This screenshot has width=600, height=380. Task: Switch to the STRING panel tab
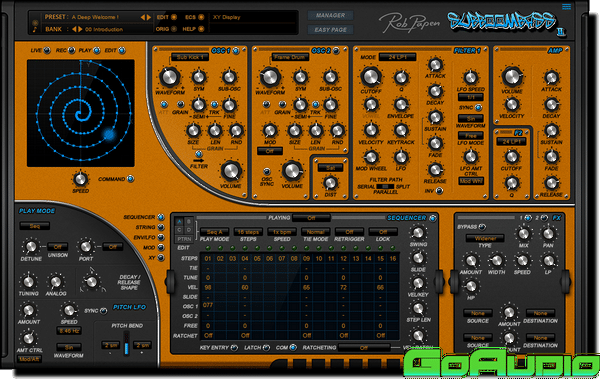[161, 227]
